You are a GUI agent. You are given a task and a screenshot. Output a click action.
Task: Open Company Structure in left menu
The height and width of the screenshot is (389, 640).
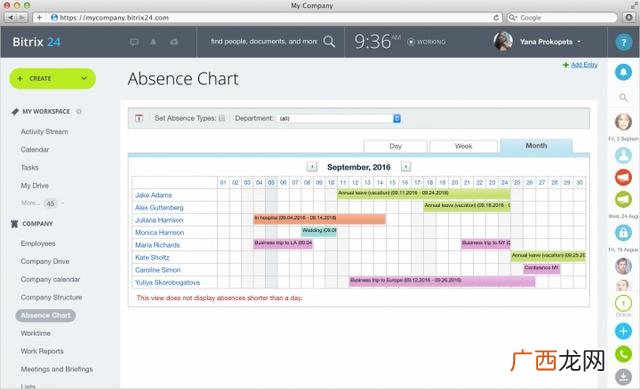(51, 297)
